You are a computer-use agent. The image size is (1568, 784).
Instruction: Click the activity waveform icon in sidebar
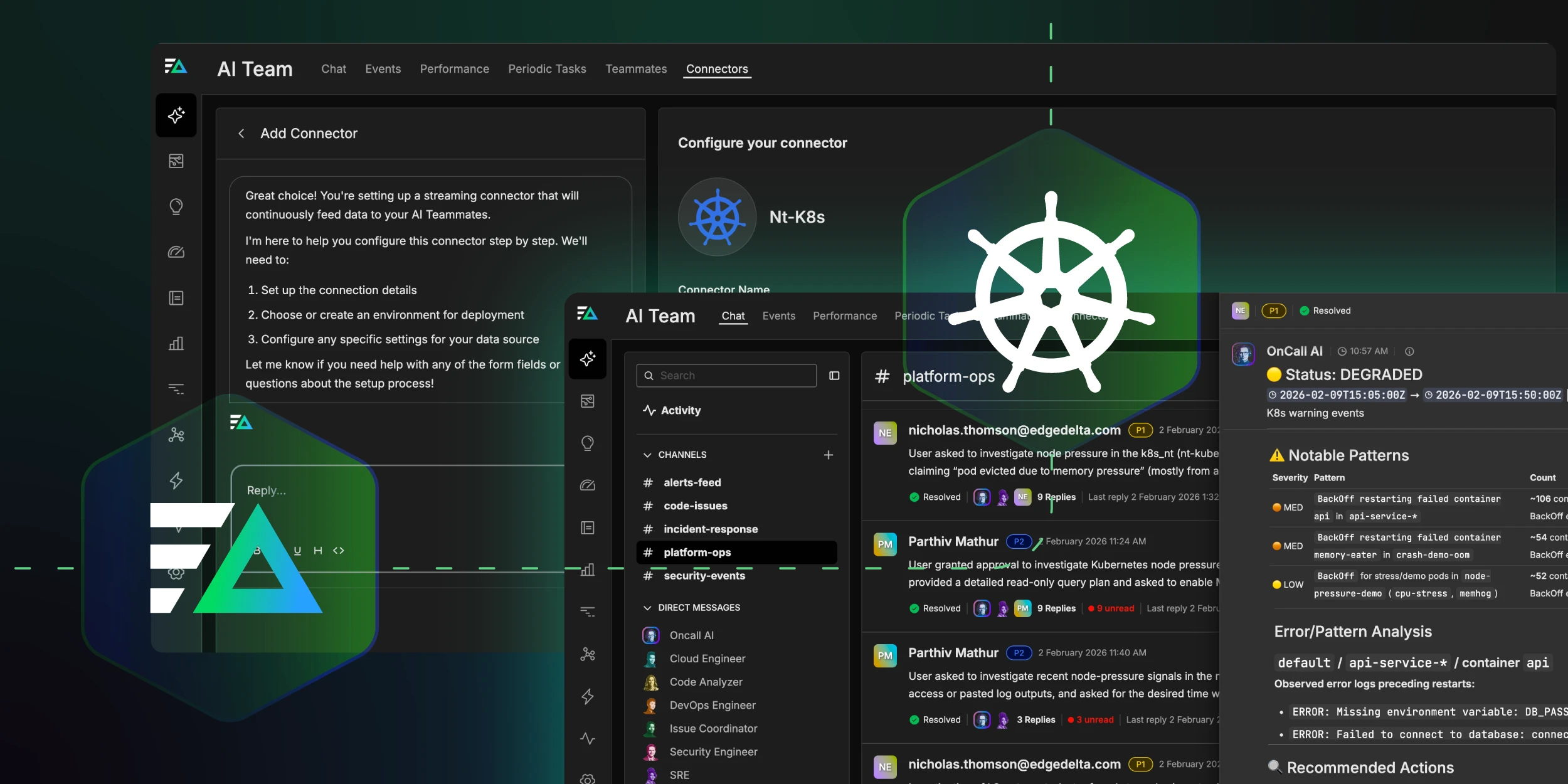[x=588, y=739]
